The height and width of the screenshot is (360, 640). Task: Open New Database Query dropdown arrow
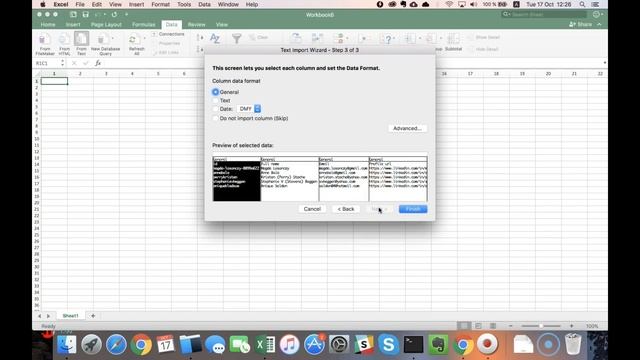click(x=112, y=39)
